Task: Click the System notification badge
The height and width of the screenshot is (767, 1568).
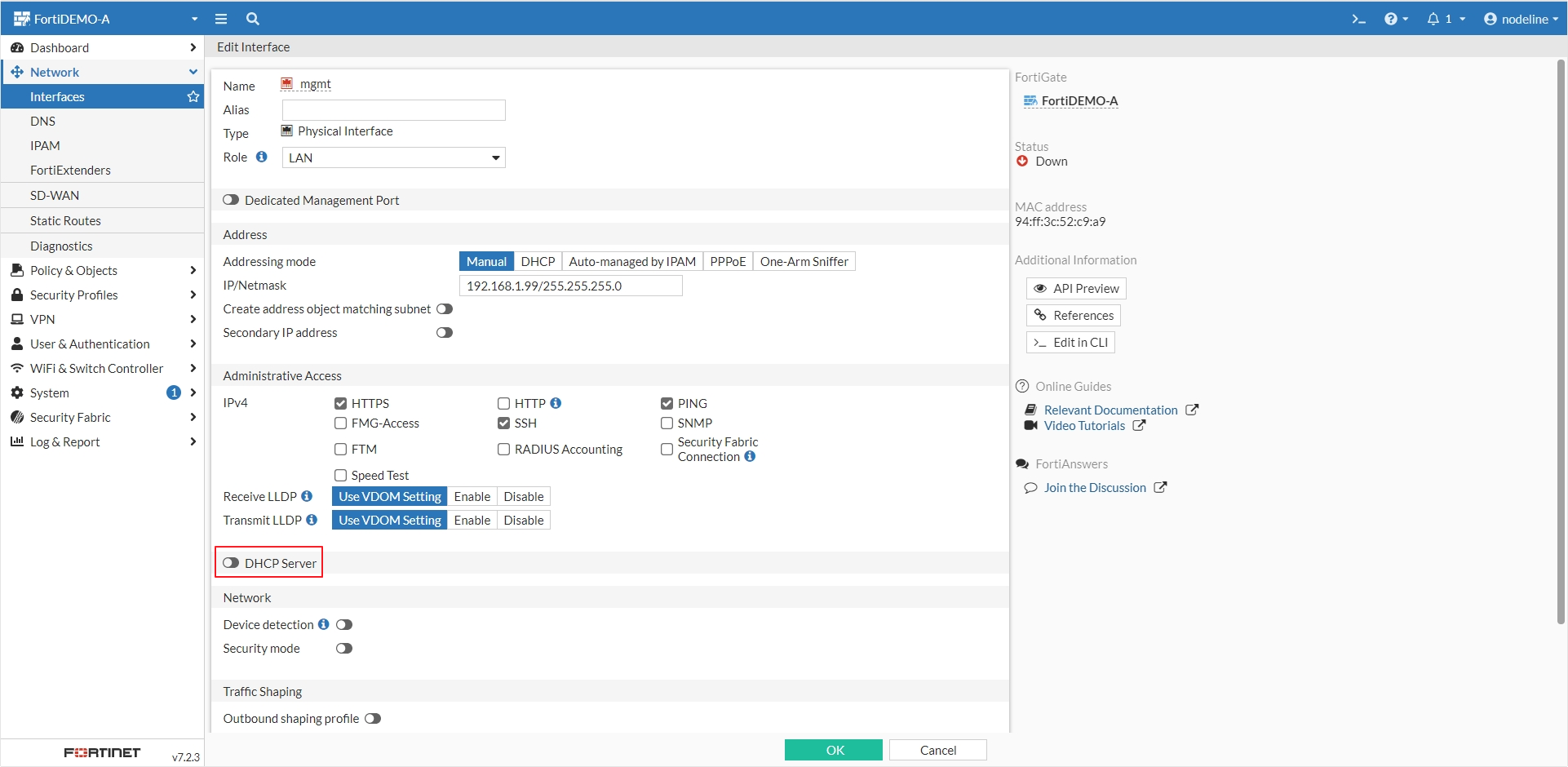Action: [174, 392]
